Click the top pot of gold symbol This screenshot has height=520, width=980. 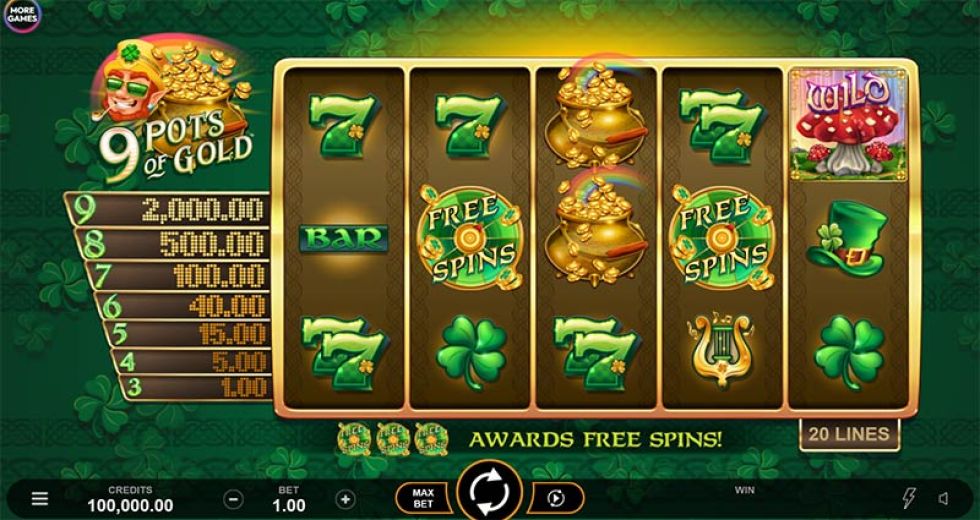pos(594,116)
